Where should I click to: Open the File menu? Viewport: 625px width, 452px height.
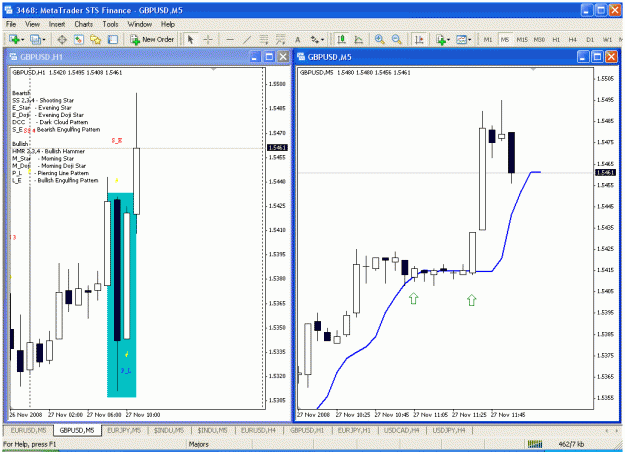(11, 24)
